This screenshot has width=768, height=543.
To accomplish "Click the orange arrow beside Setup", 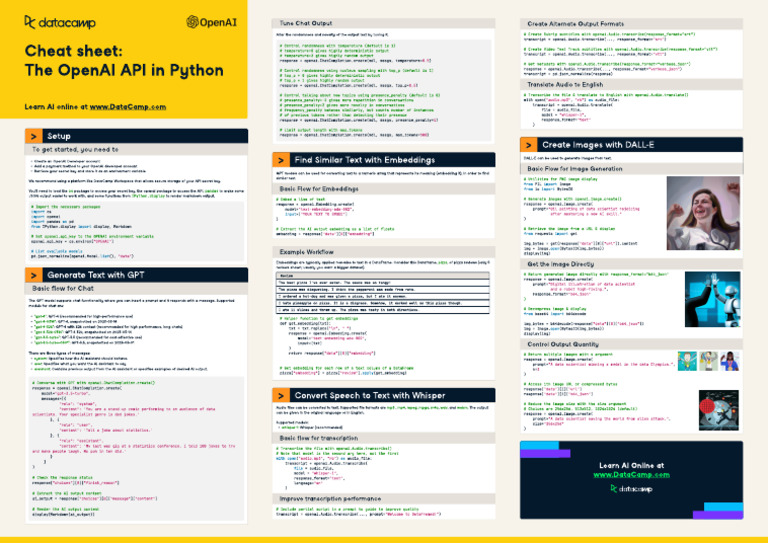I will [34, 136].
